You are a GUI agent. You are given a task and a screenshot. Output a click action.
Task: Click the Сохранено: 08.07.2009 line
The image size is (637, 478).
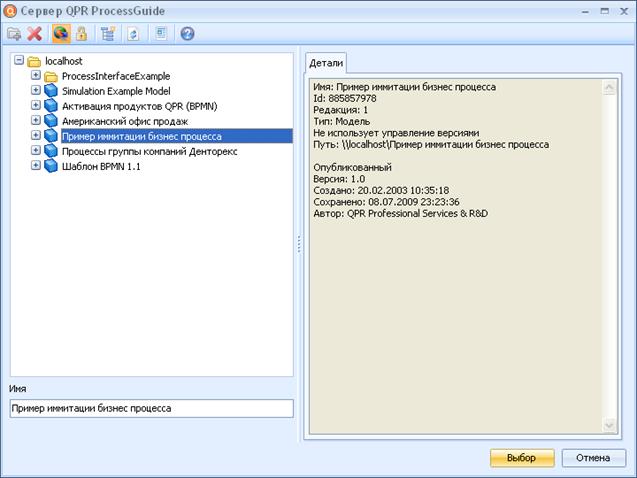click(386, 202)
